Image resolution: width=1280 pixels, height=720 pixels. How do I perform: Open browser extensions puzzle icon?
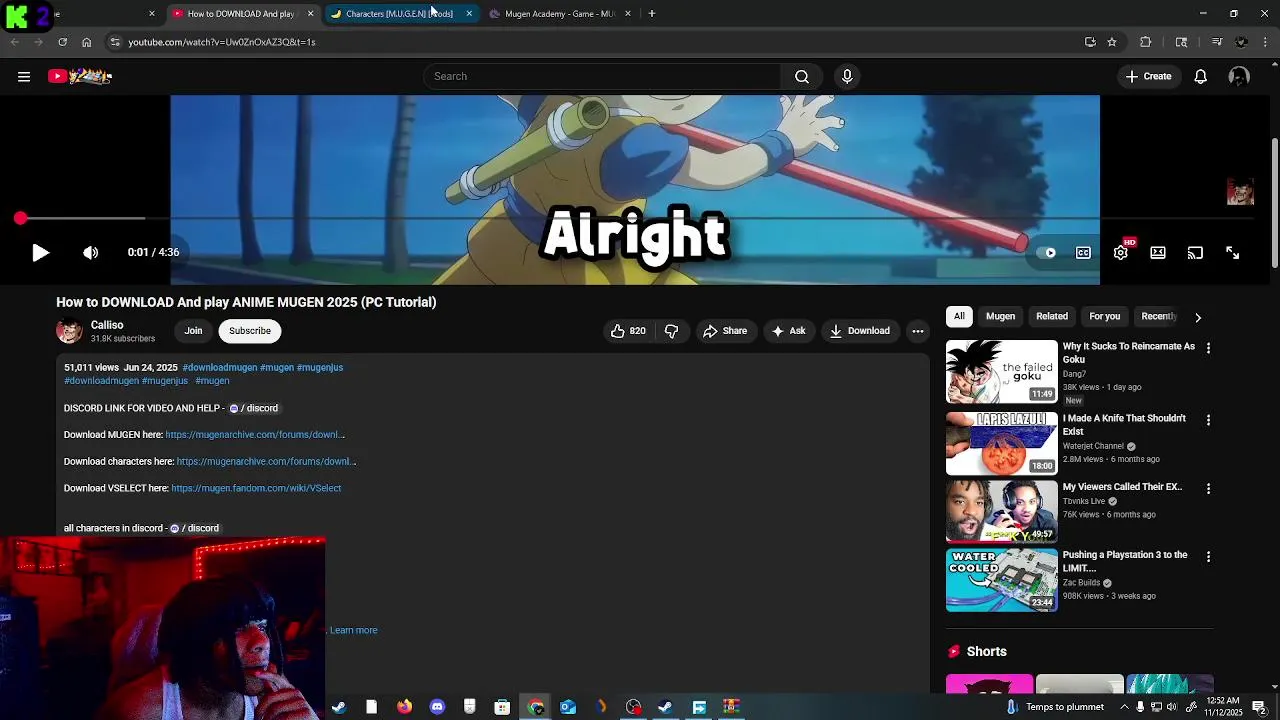[1146, 42]
